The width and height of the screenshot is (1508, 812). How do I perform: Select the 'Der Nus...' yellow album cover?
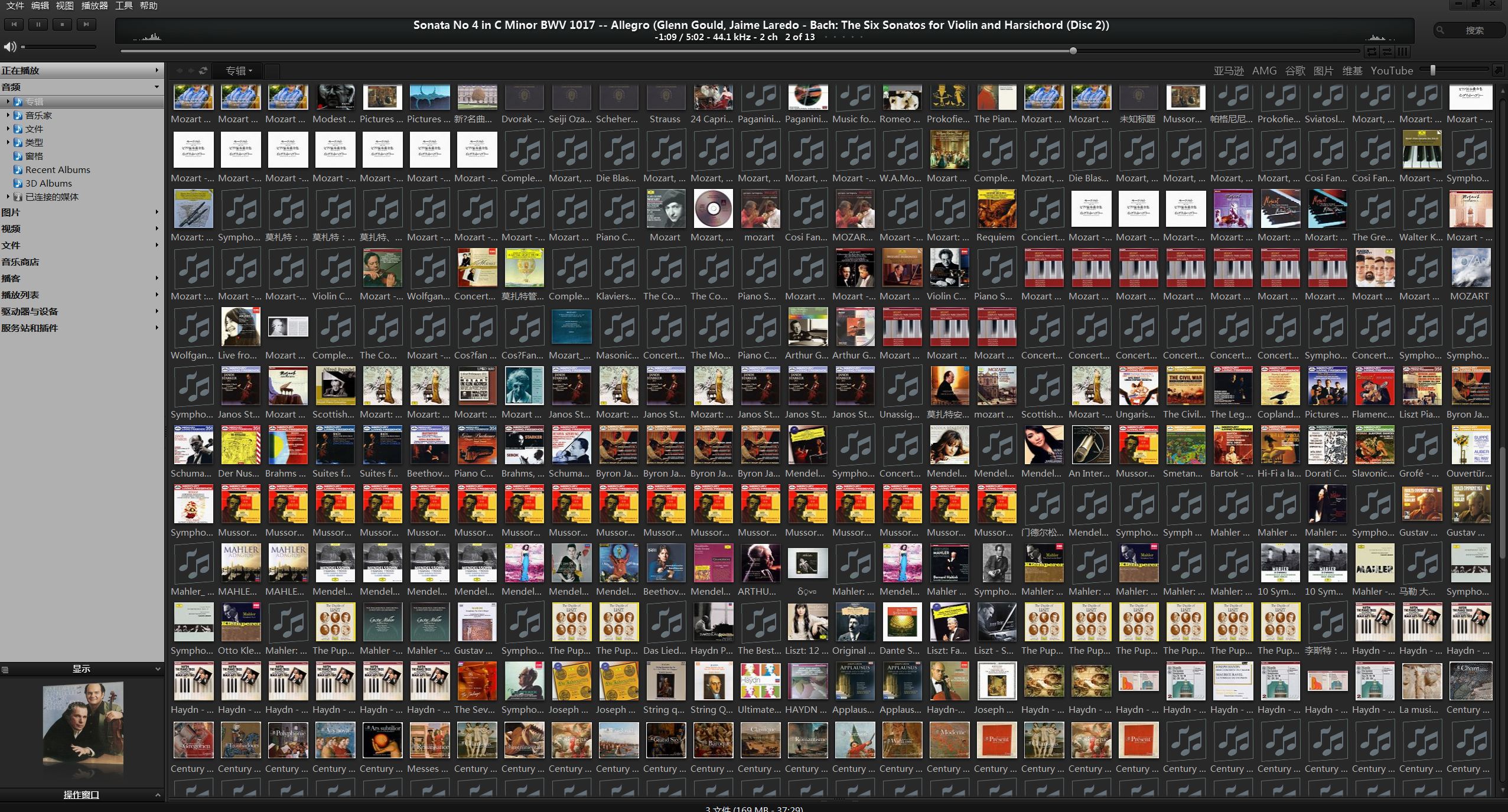[240, 445]
